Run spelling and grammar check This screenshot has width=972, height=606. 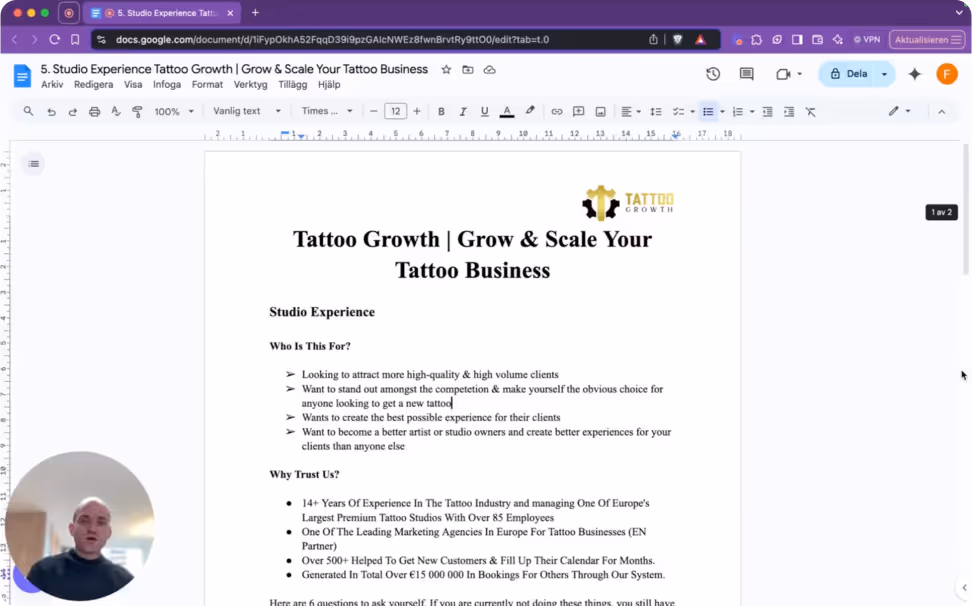click(x=116, y=112)
